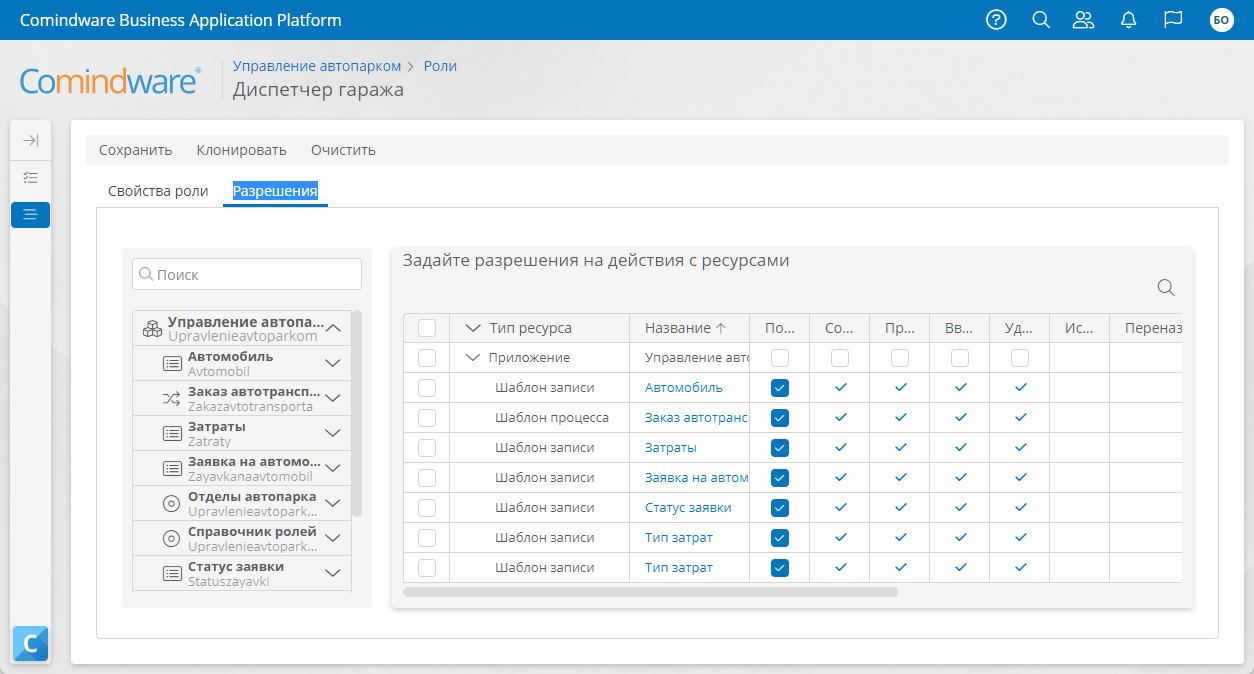Open the checklist tasks sidebar icon
The width and height of the screenshot is (1254, 674).
pos(30,177)
